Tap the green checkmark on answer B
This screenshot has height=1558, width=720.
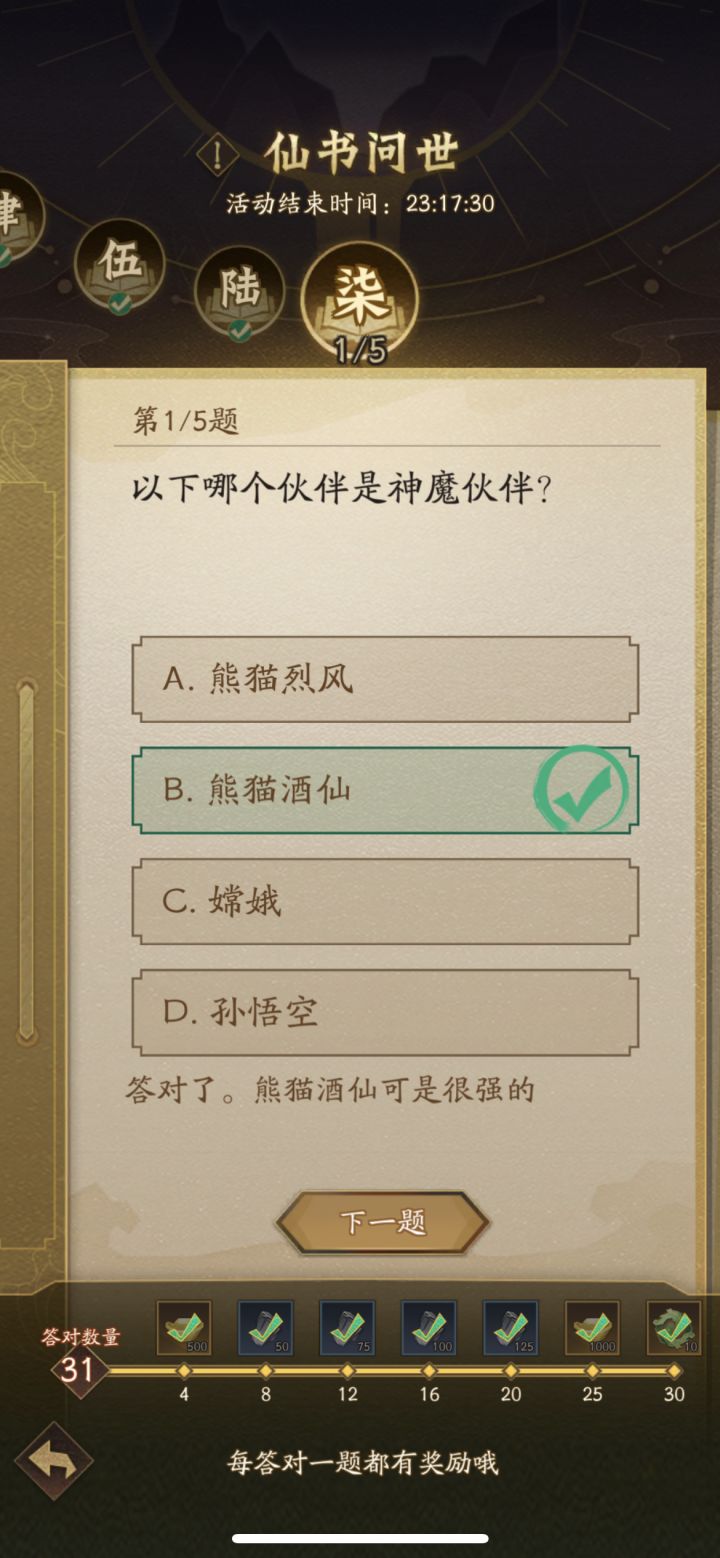tap(581, 789)
